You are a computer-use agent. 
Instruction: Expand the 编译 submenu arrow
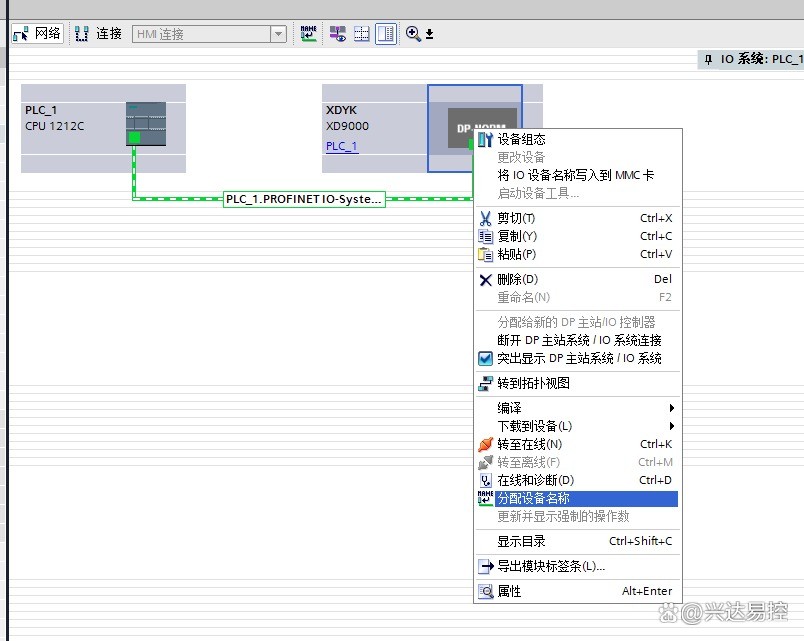click(672, 408)
